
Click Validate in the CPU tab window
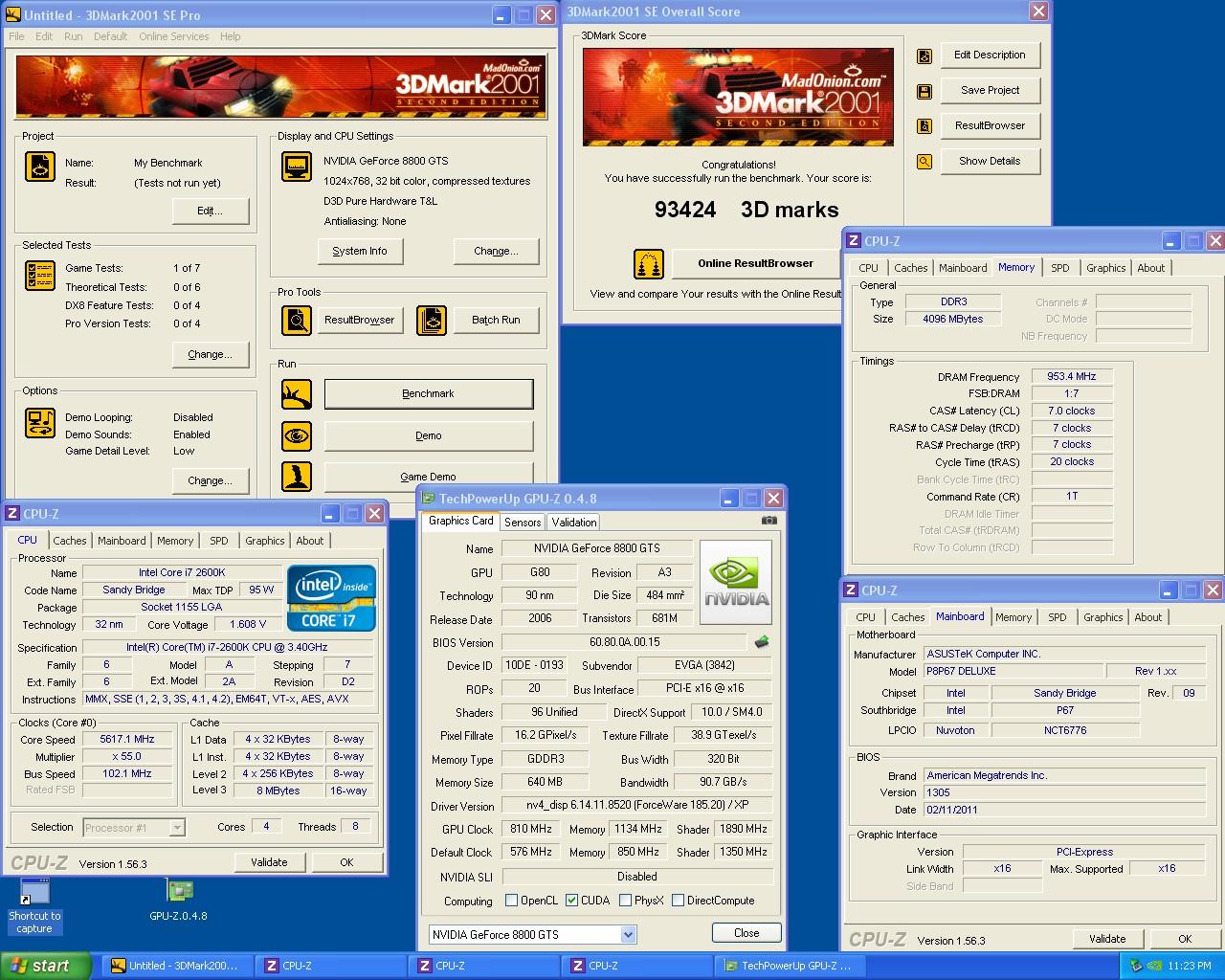tap(269, 862)
